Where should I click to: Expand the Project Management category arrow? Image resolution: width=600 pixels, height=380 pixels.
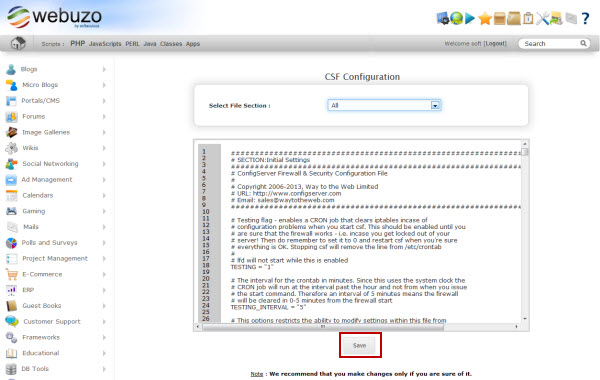point(104,259)
